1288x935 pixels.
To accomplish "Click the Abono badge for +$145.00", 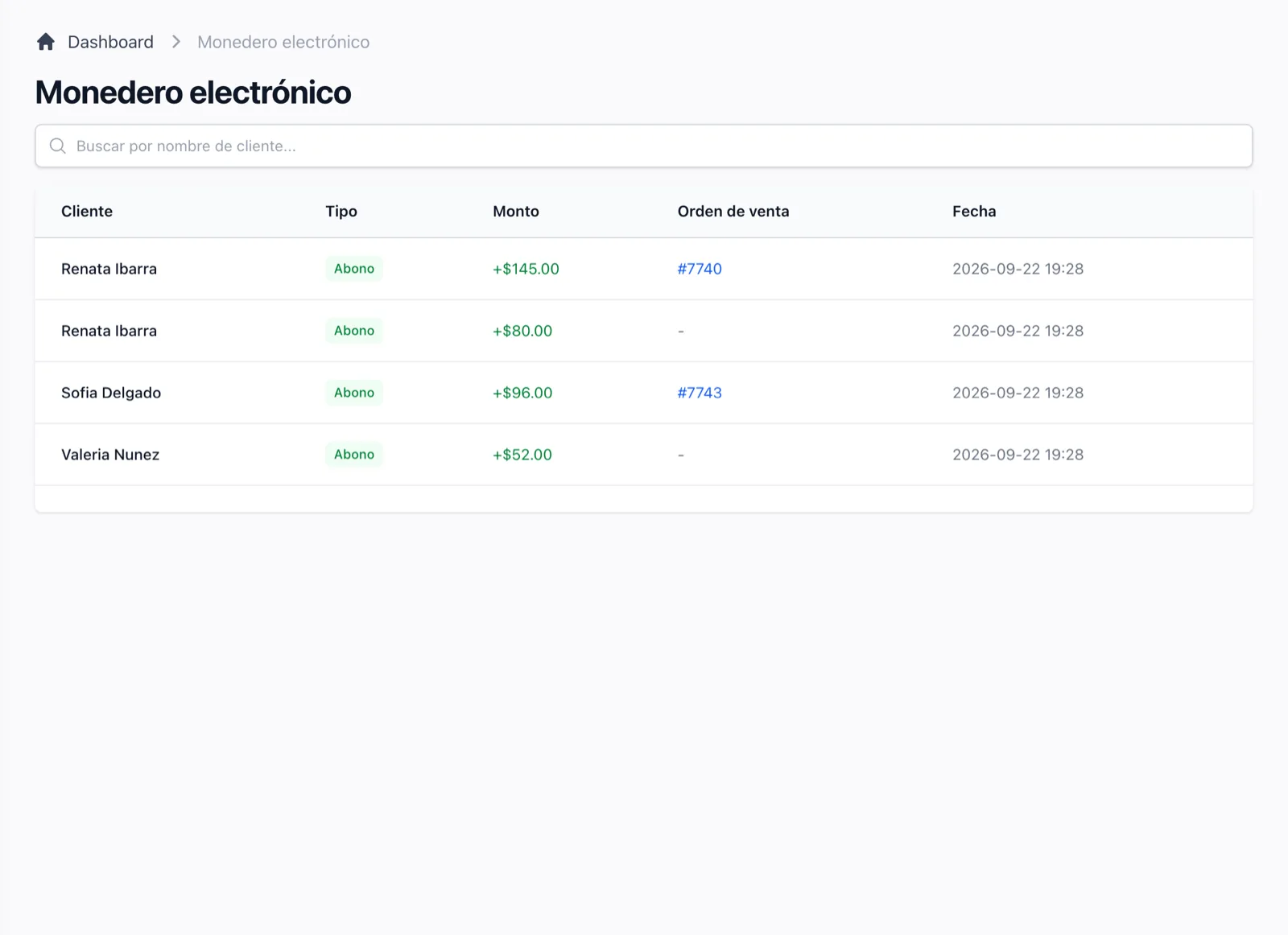I will click(x=354, y=269).
